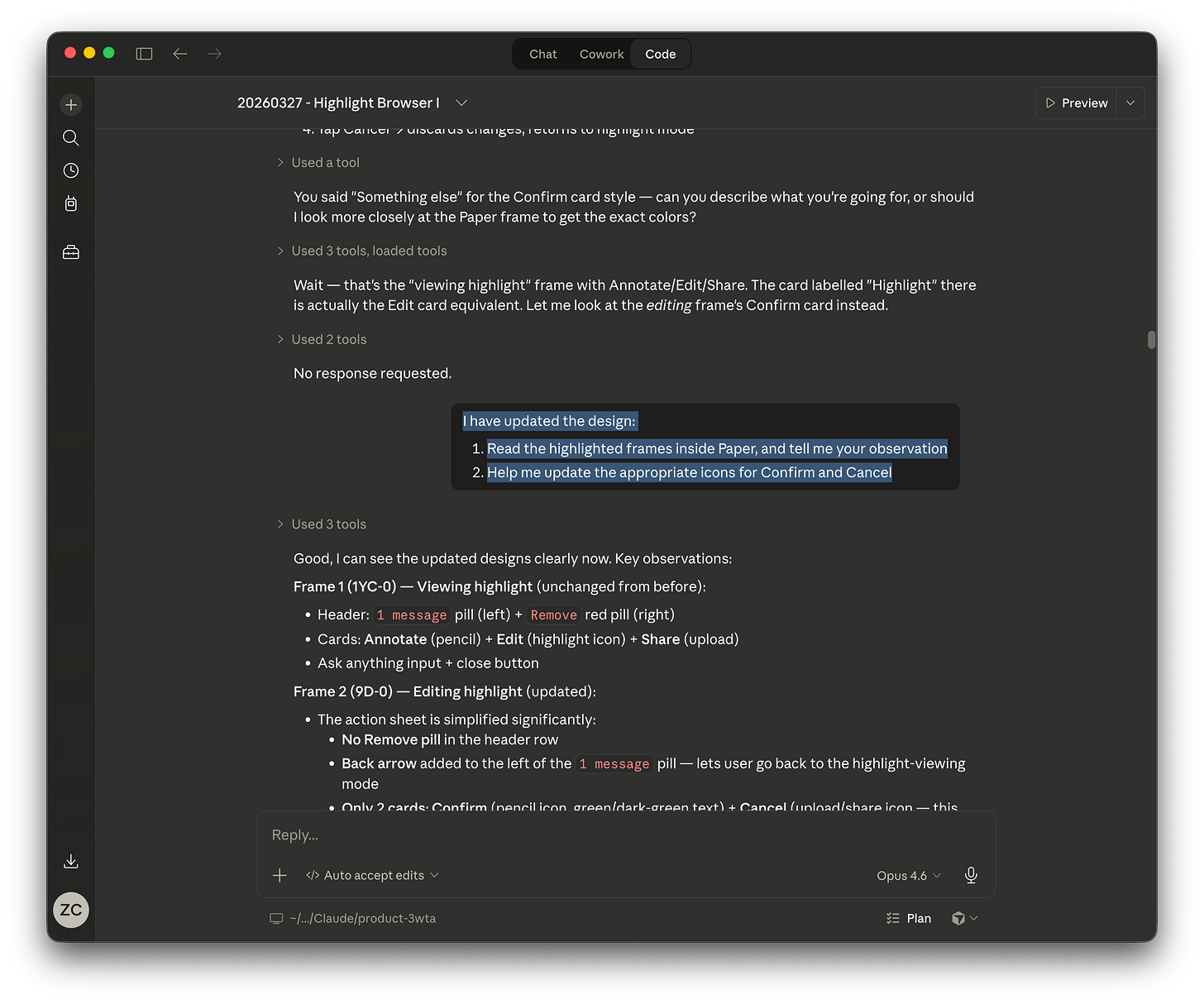
Task: Click the 'No response requested.' text
Action: click(x=372, y=374)
